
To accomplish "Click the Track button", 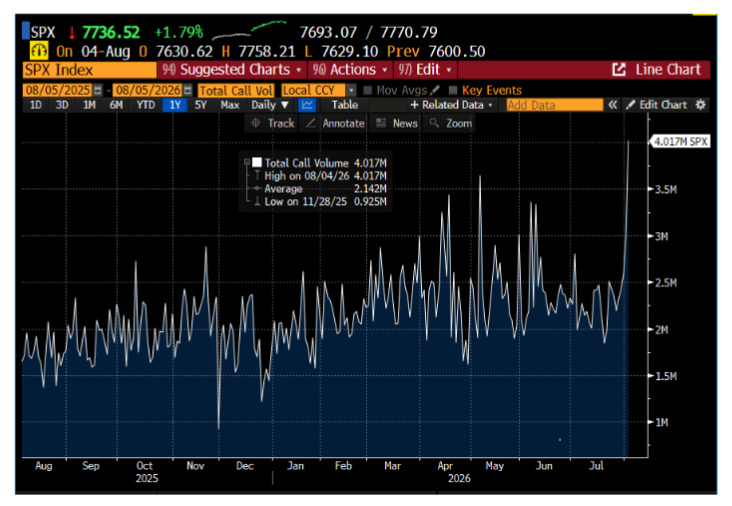I will 273,123.
